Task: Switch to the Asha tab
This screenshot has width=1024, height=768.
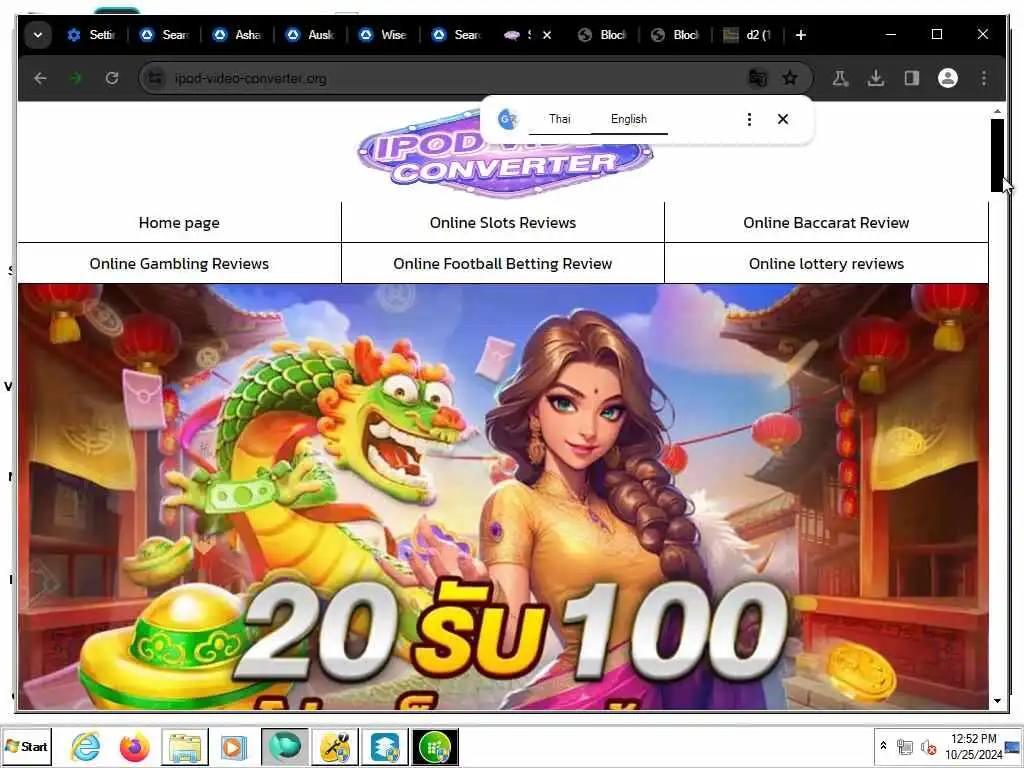Action: [x=238, y=35]
